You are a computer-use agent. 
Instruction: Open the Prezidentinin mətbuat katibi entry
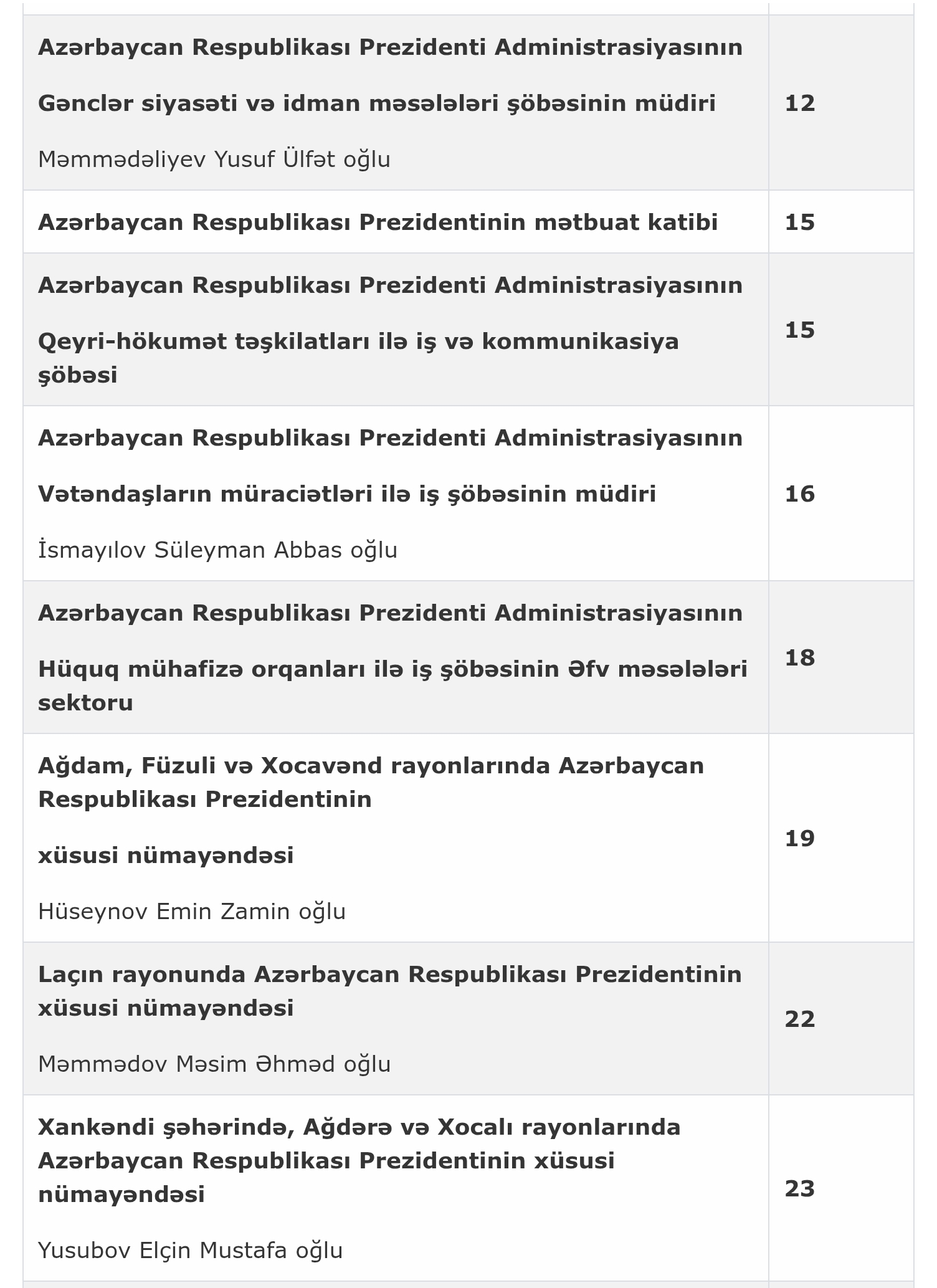378,222
